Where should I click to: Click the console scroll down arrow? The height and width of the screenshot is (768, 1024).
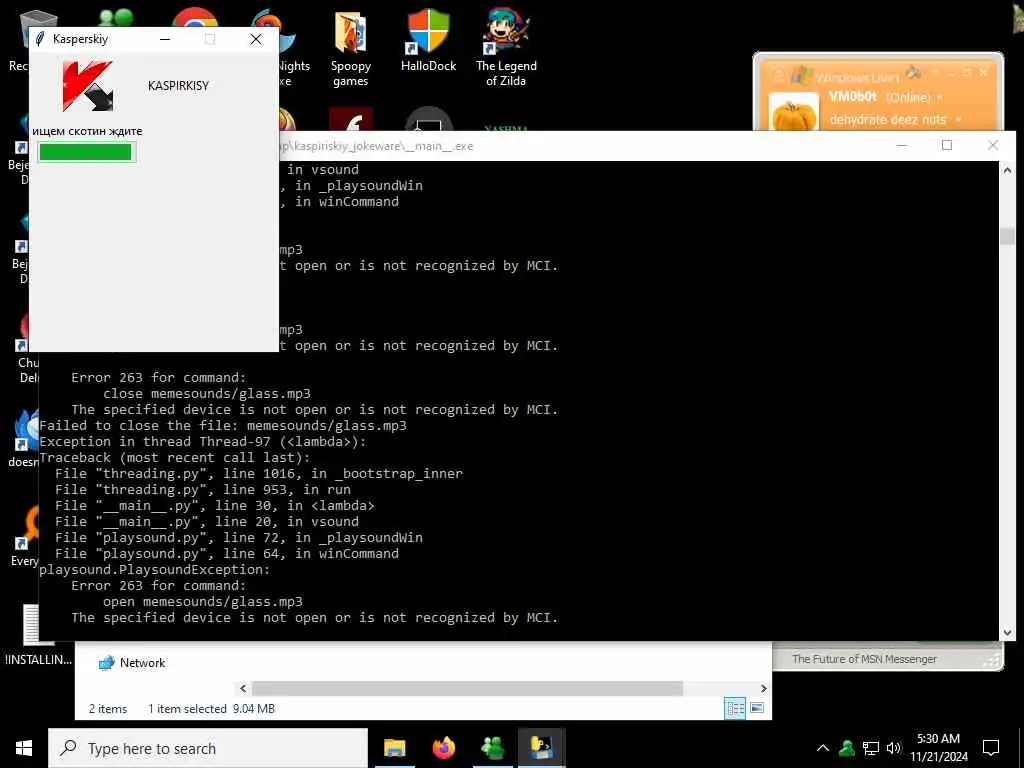(1007, 632)
